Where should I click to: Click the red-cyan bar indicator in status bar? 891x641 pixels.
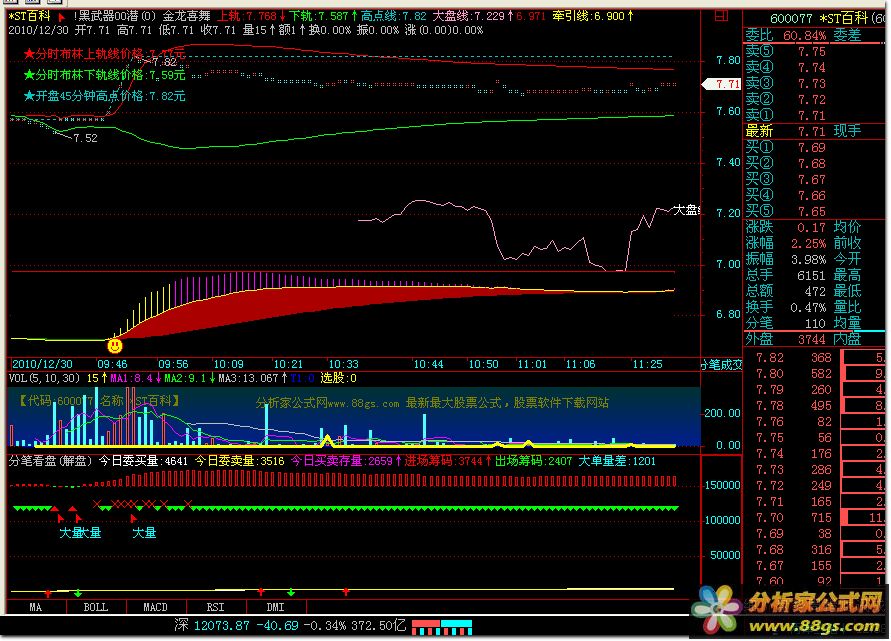point(442,627)
